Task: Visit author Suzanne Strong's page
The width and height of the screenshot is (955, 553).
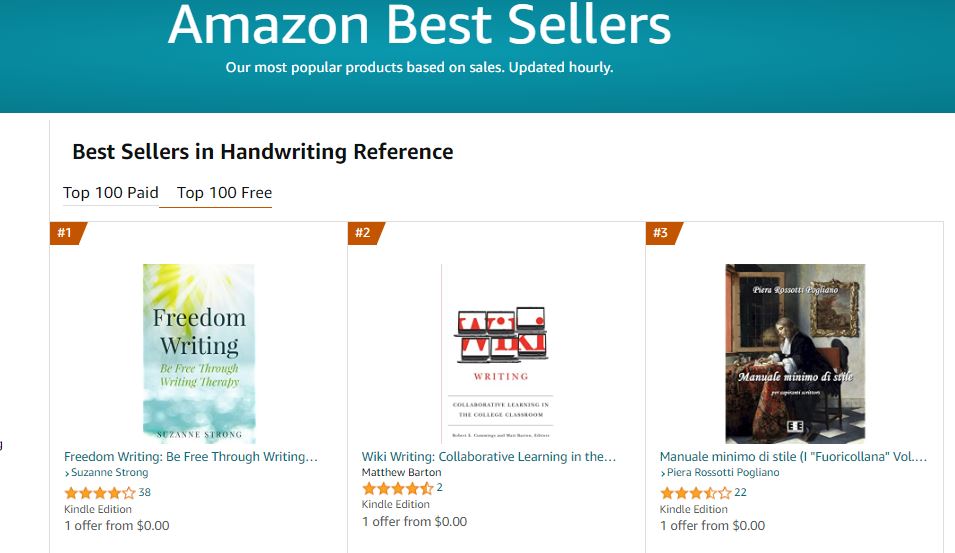Action: point(109,473)
